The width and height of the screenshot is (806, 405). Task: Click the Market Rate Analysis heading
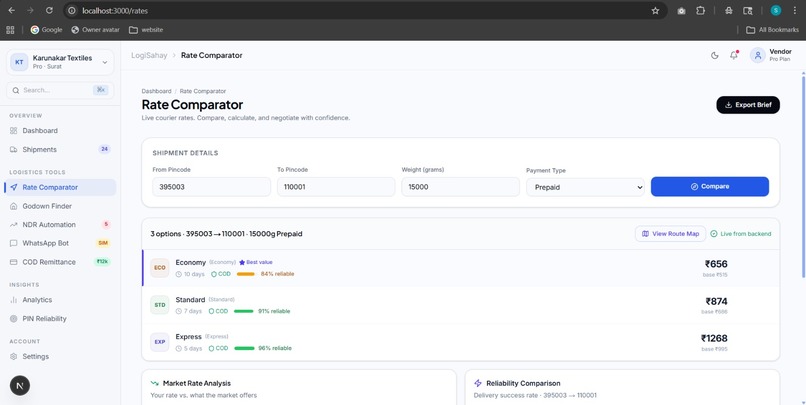coord(197,383)
